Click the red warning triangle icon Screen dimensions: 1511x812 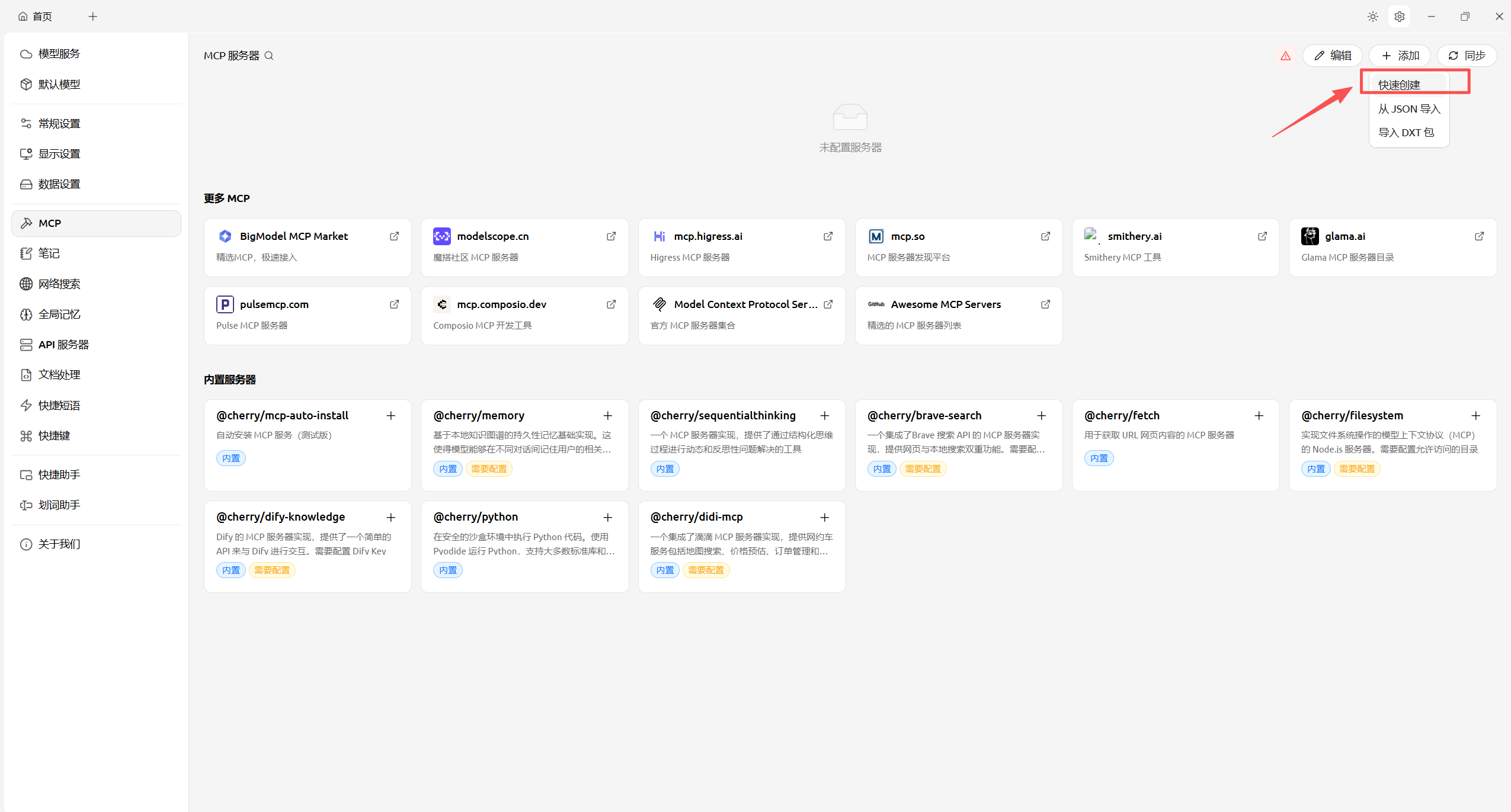point(1285,56)
